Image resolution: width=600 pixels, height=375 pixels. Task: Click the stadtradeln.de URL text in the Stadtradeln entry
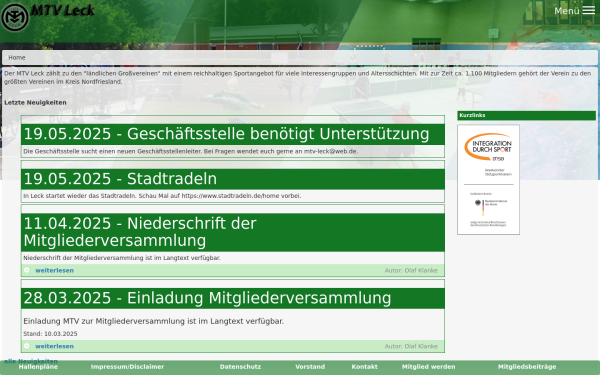coord(230,196)
